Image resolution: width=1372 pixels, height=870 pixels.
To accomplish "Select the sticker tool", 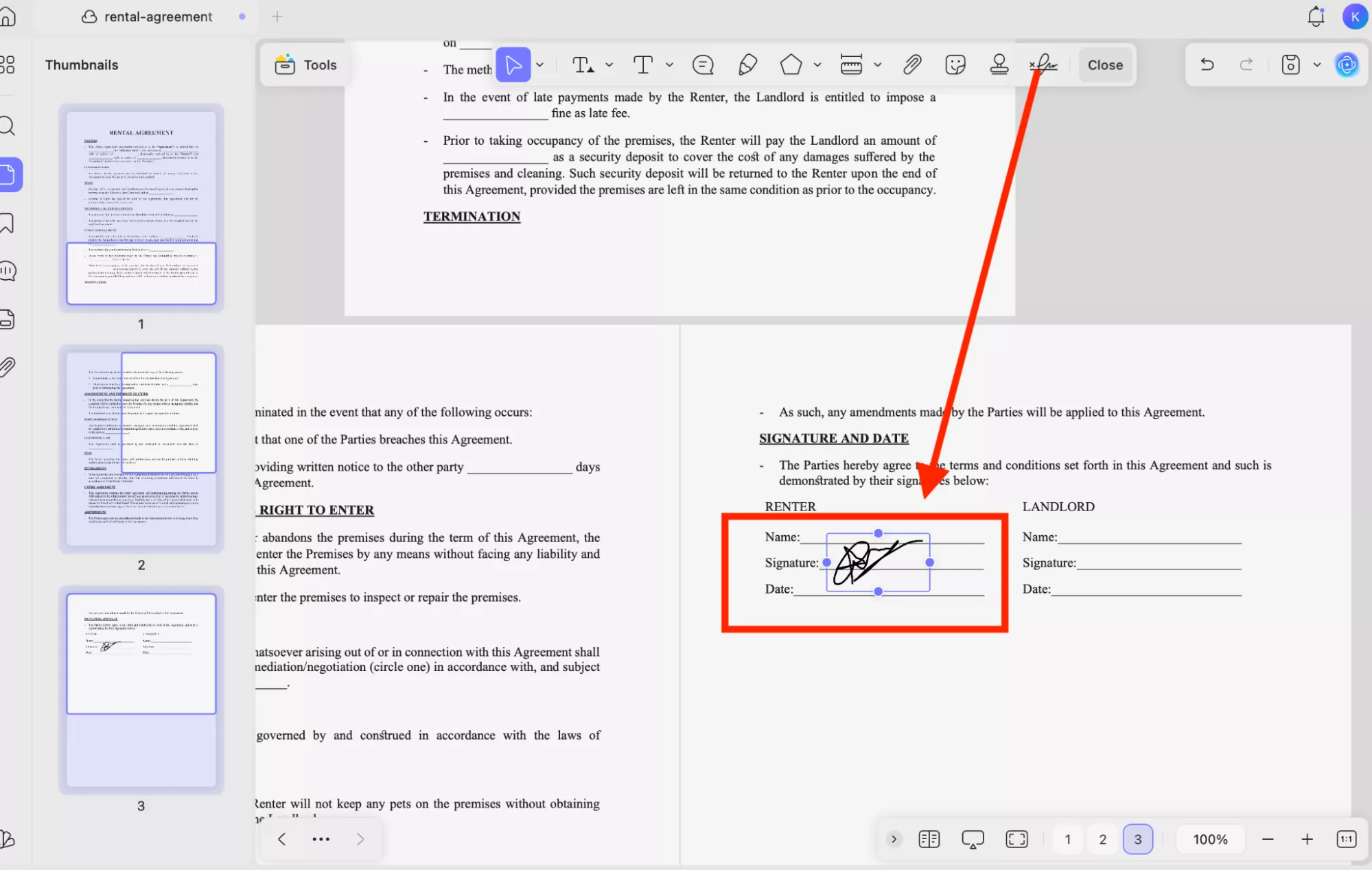I will pos(955,64).
